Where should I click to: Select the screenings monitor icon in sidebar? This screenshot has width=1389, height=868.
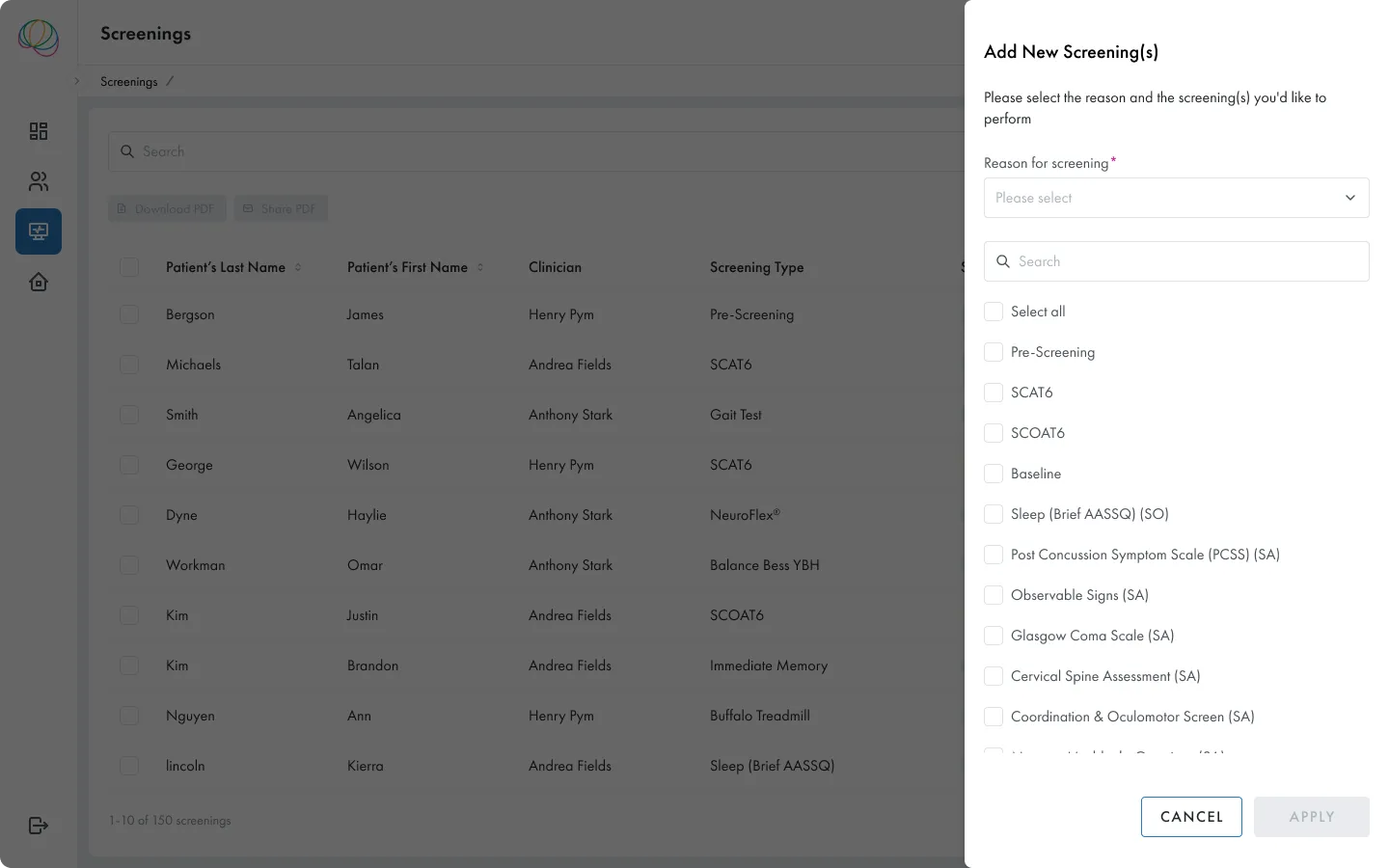pos(39,231)
